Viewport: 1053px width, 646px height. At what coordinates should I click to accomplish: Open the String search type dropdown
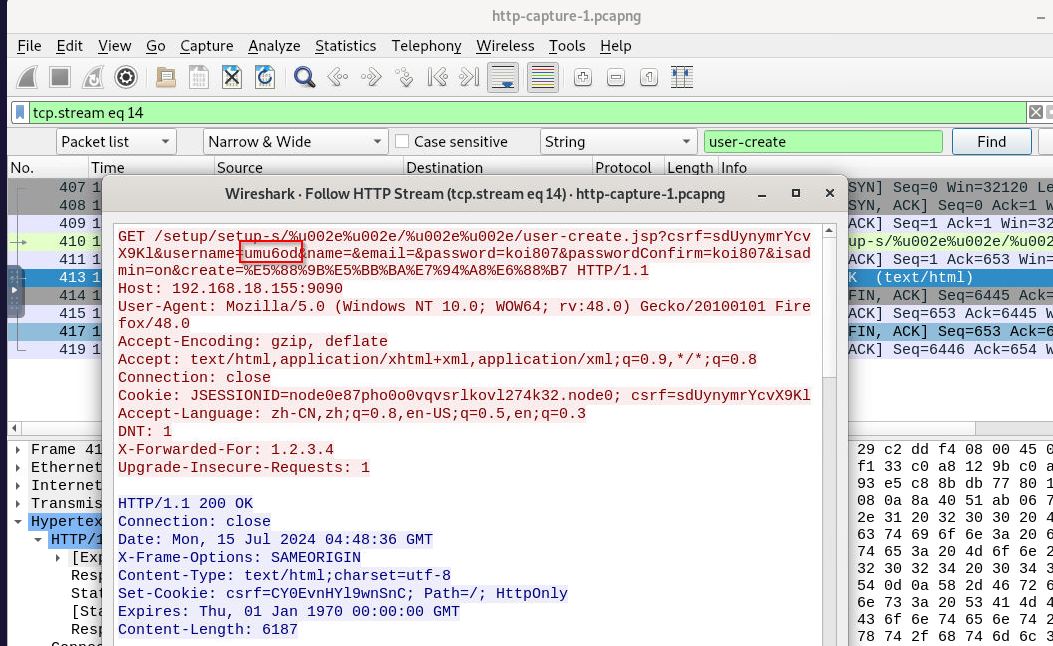pyautogui.click(x=618, y=142)
